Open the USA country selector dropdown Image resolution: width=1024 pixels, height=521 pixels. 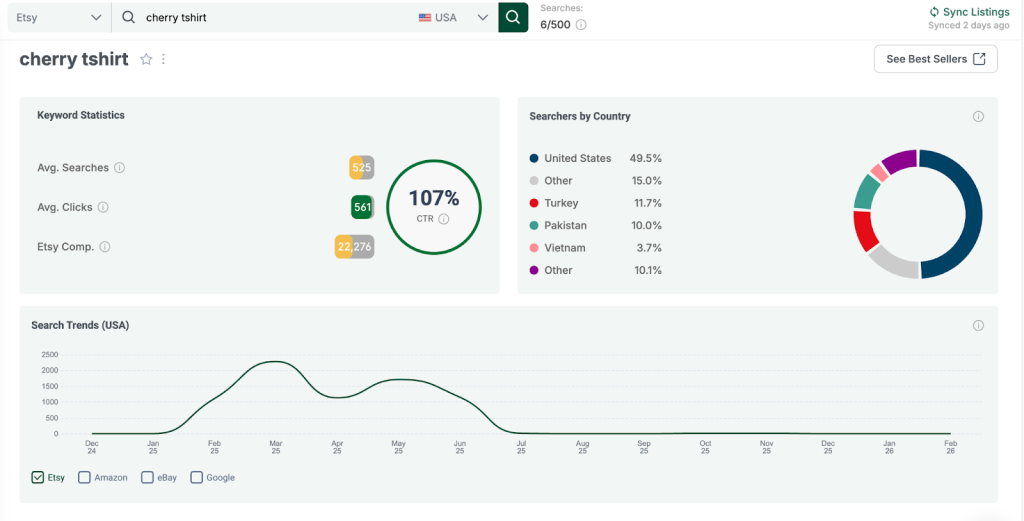point(453,17)
